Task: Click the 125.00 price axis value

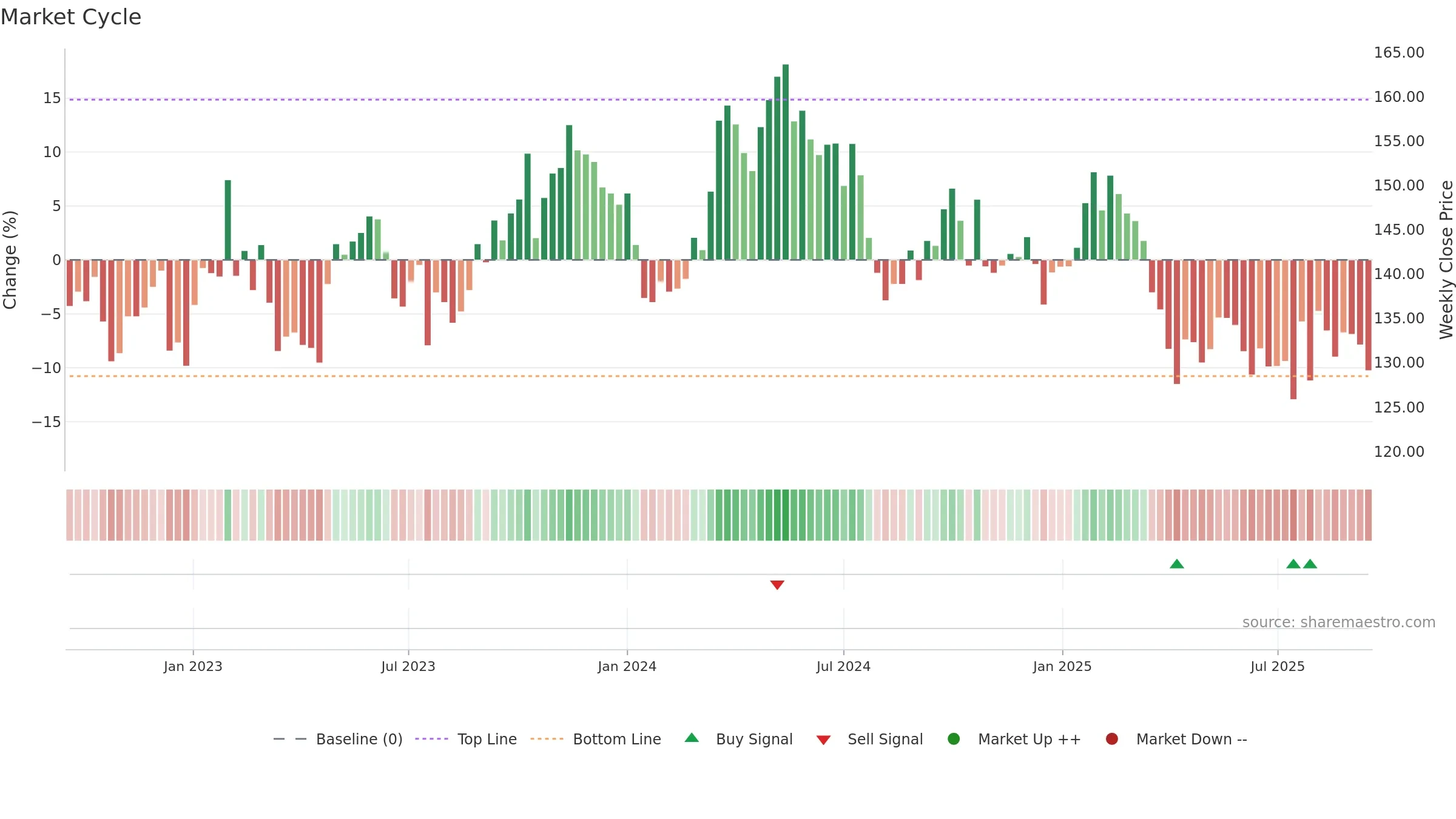Action: (x=1399, y=407)
